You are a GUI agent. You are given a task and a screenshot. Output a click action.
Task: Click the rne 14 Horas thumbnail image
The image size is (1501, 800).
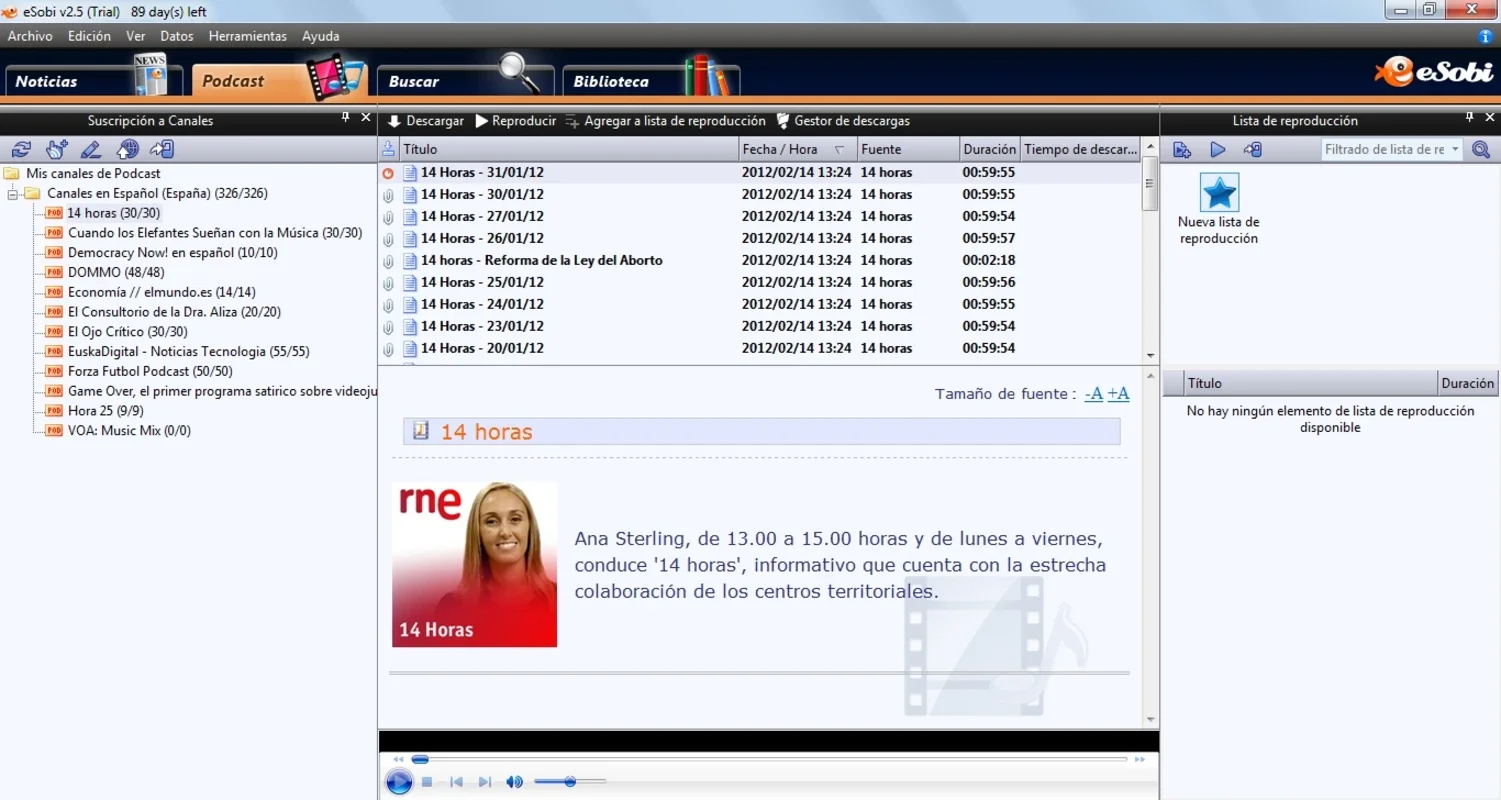(474, 565)
